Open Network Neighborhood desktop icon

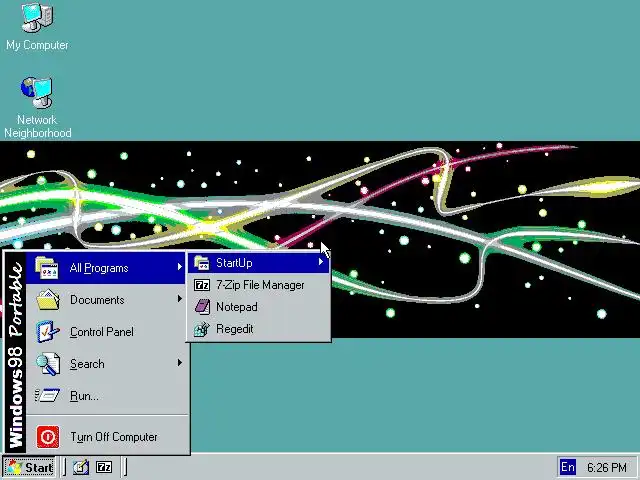pyautogui.click(x=37, y=92)
